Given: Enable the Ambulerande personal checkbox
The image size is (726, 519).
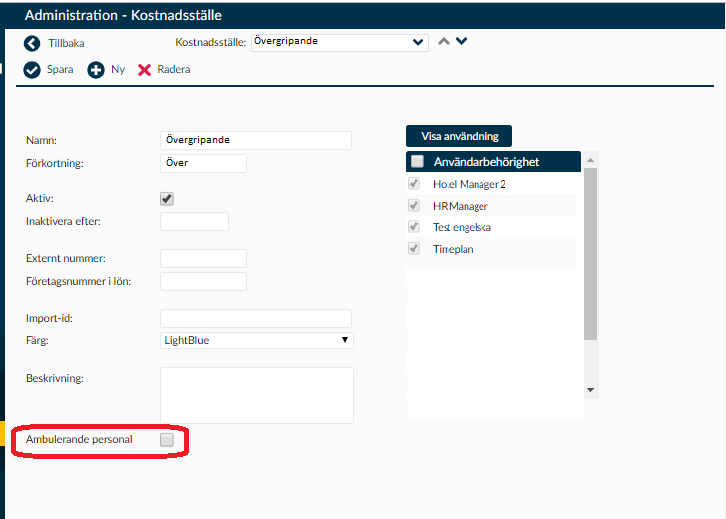Looking at the screenshot, I should point(167,439).
